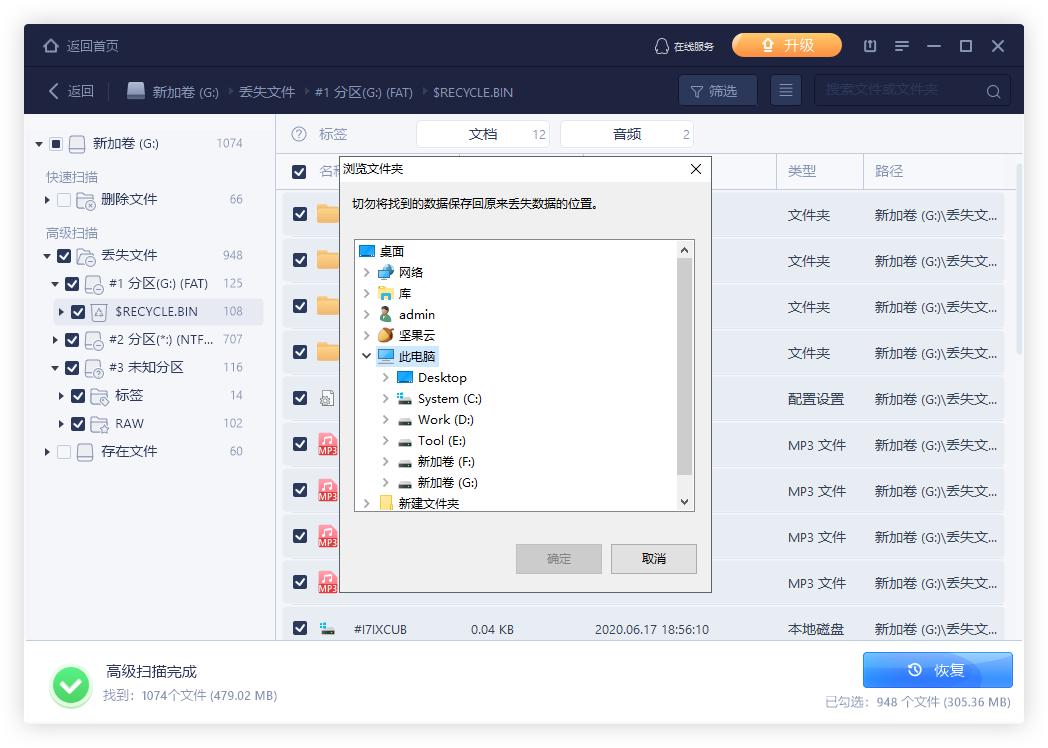The height and width of the screenshot is (748, 1048).
Task: Click the 取消 button in the dialog
Action: [x=653, y=559]
